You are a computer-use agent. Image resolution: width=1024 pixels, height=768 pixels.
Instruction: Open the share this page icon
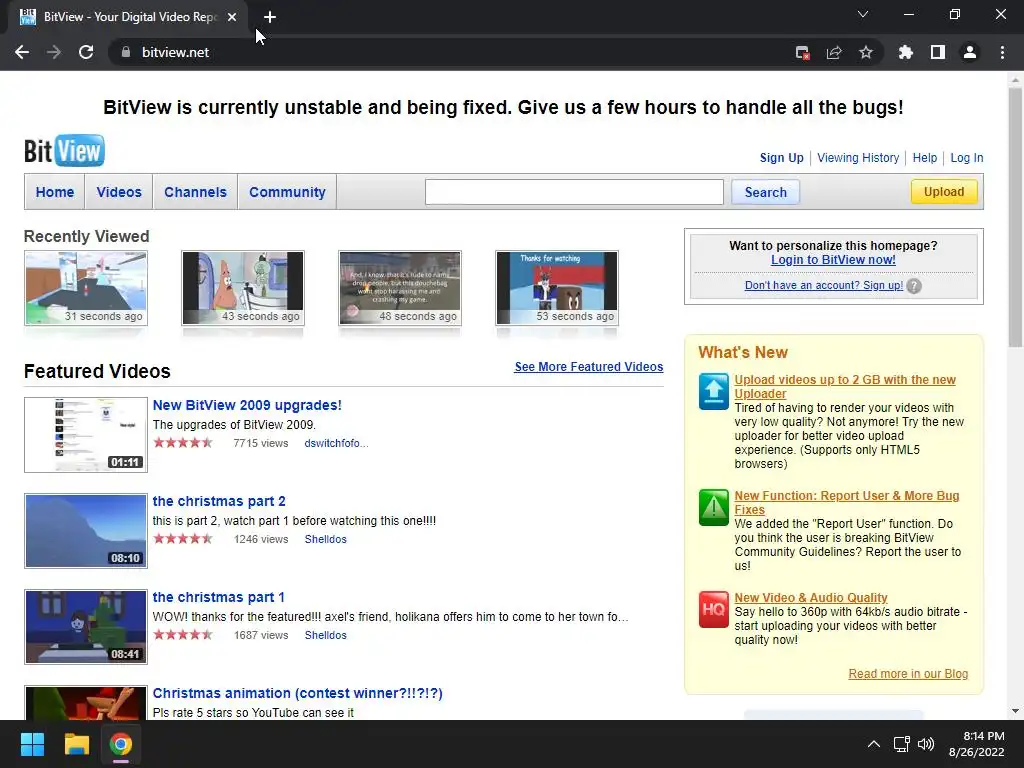[x=834, y=52]
